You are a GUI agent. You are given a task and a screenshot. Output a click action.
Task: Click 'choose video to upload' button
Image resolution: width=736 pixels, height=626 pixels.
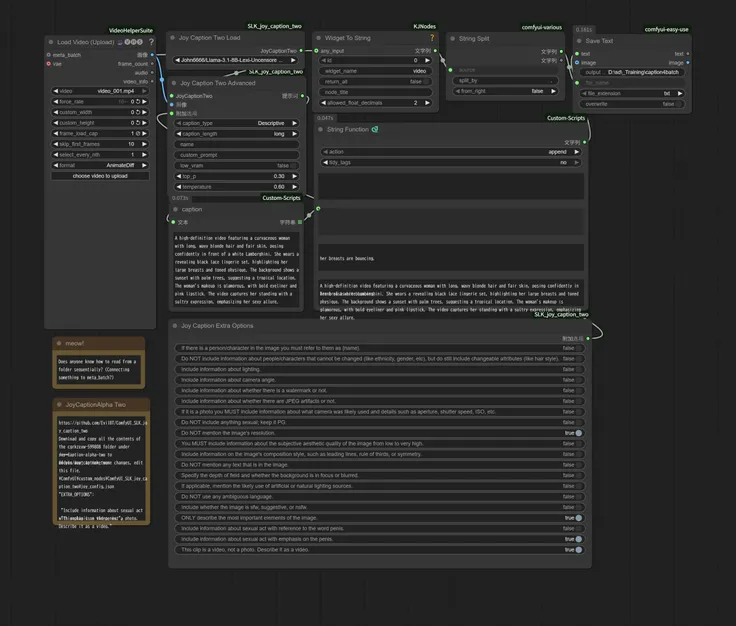(x=100, y=176)
